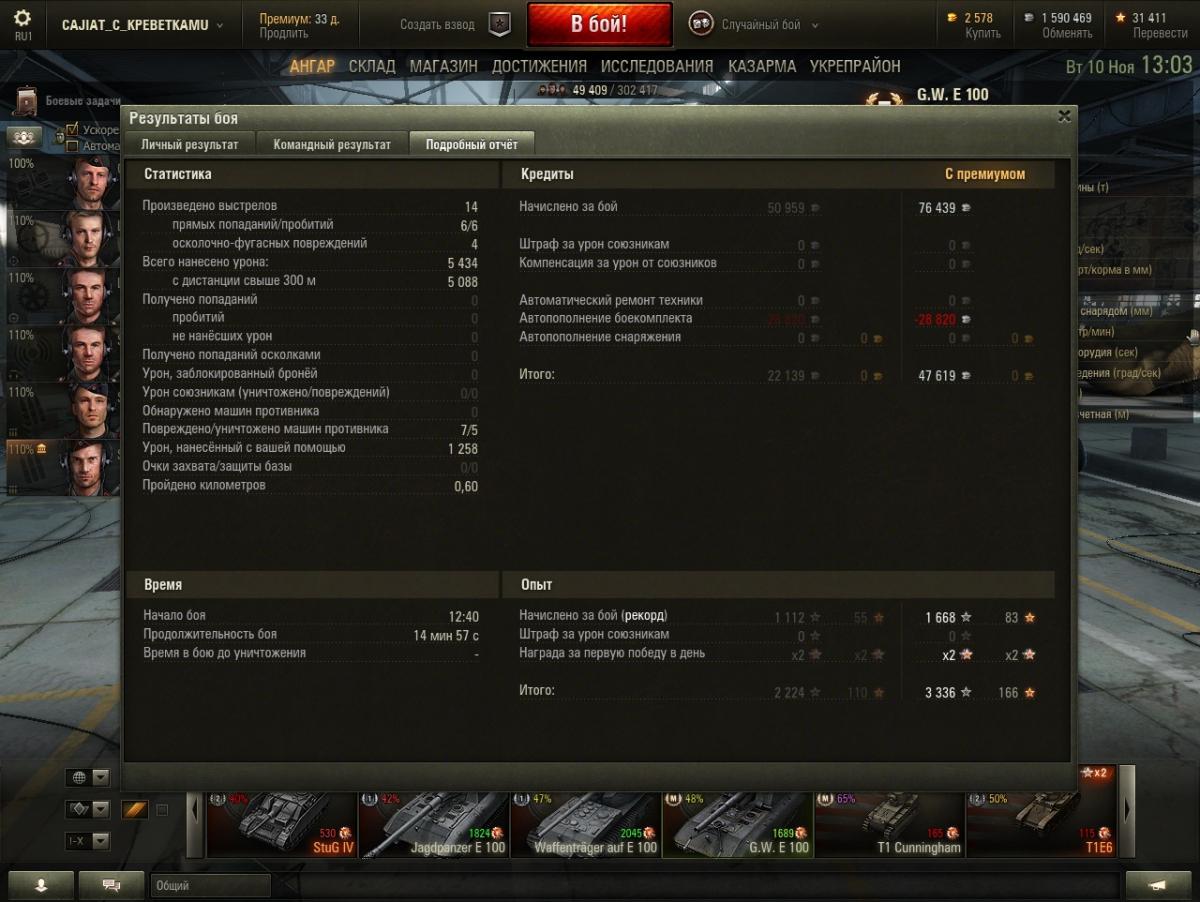Screen dimensions: 1200x902
Task: Click the Итого credits value 47 619
Action: 937,376
